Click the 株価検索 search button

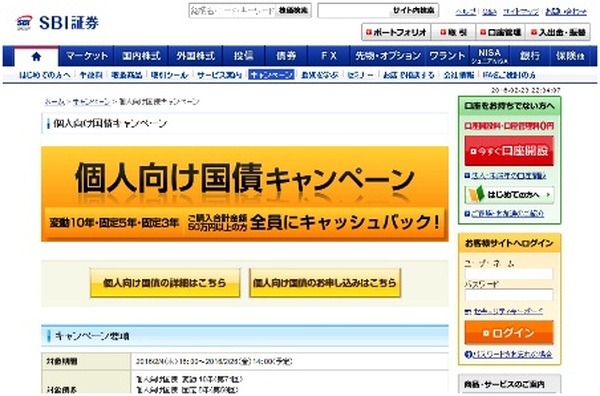click(293, 10)
